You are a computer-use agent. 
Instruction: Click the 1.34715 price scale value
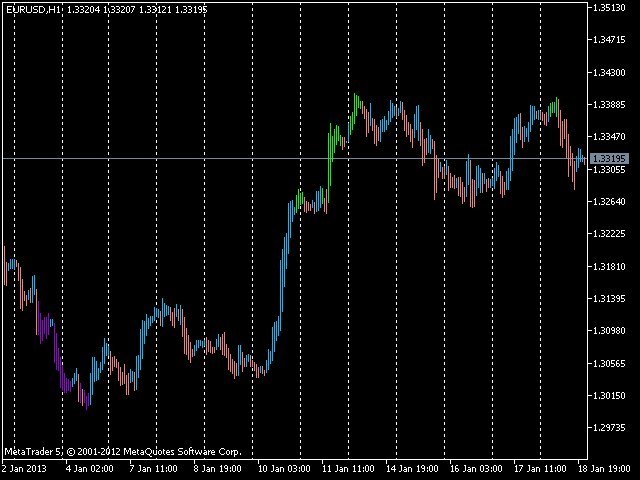609,40
